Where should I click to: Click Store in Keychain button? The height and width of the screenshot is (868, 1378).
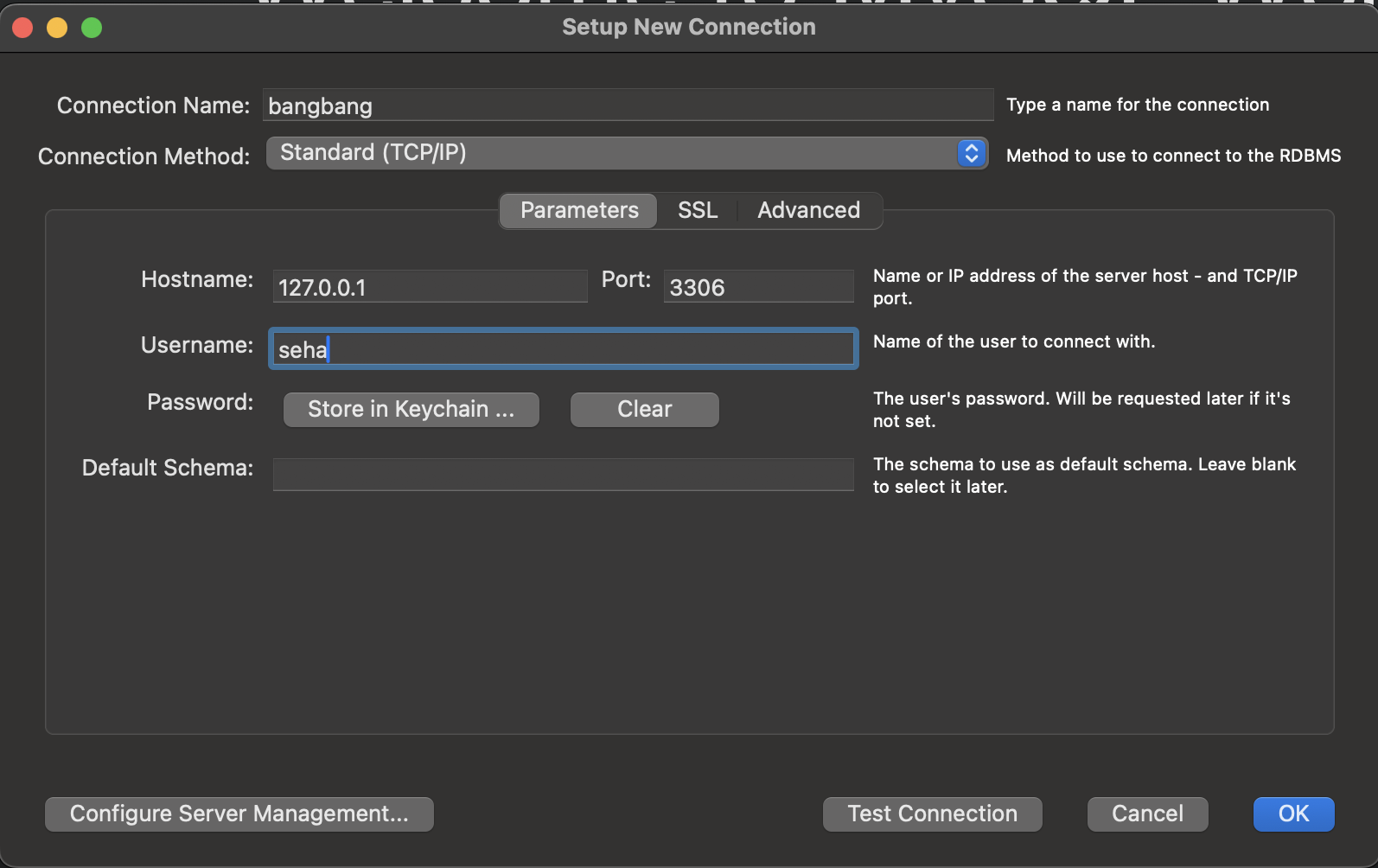pyautogui.click(x=411, y=409)
